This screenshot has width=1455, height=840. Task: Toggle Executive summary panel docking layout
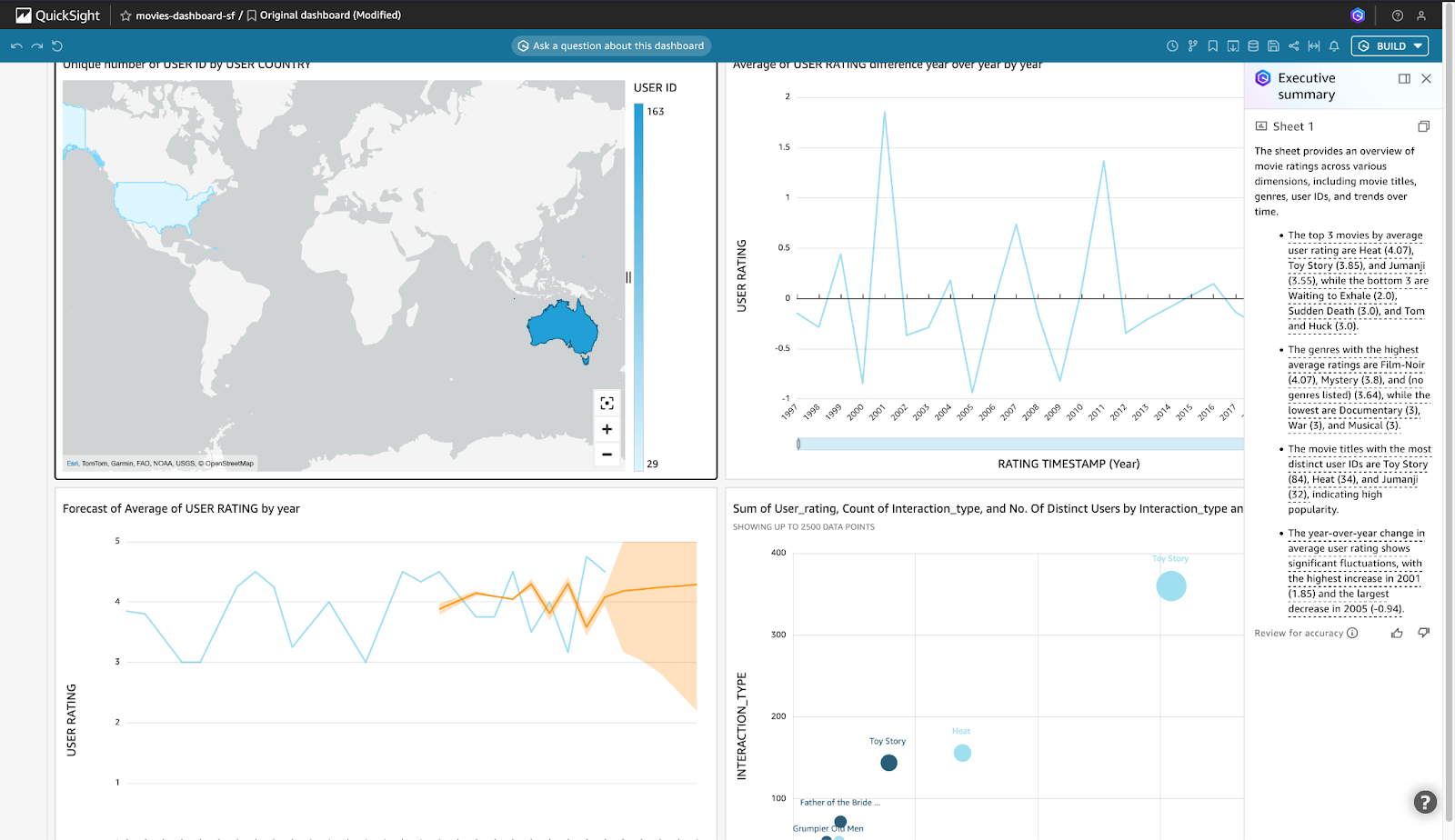tap(1404, 79)
